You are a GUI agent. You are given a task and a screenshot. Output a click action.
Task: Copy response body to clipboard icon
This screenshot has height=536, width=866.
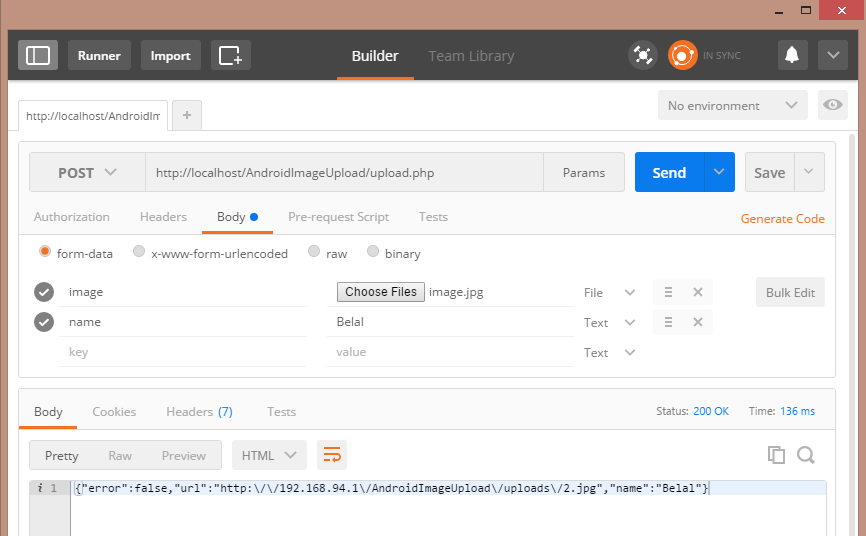click(776, 455)
